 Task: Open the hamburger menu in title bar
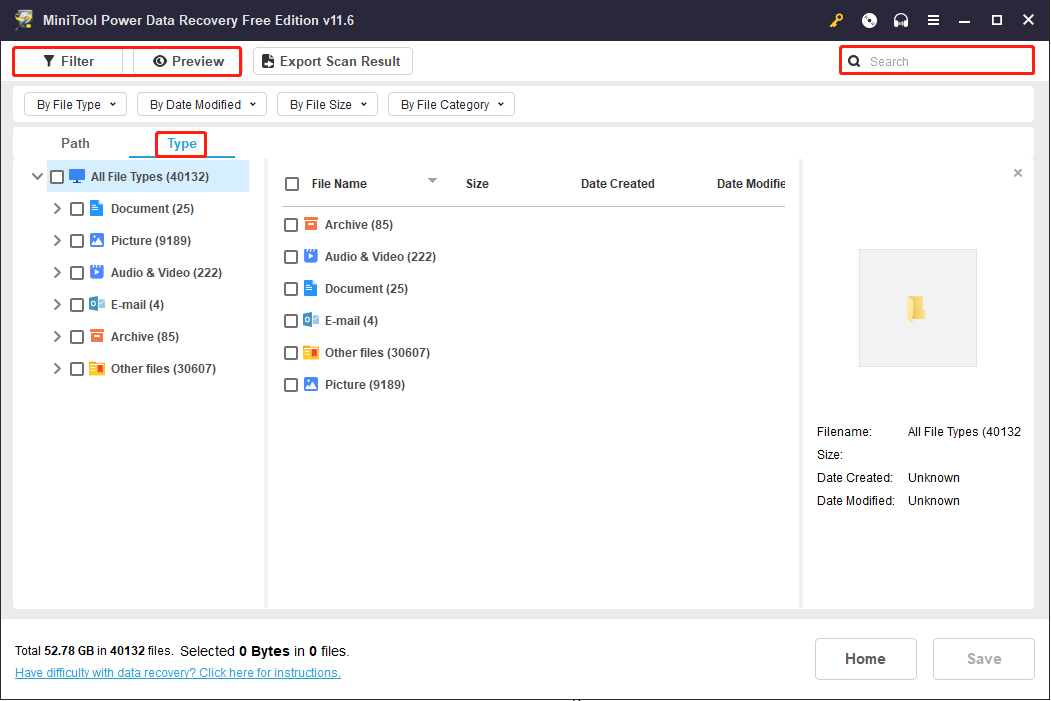pos(934,20)
